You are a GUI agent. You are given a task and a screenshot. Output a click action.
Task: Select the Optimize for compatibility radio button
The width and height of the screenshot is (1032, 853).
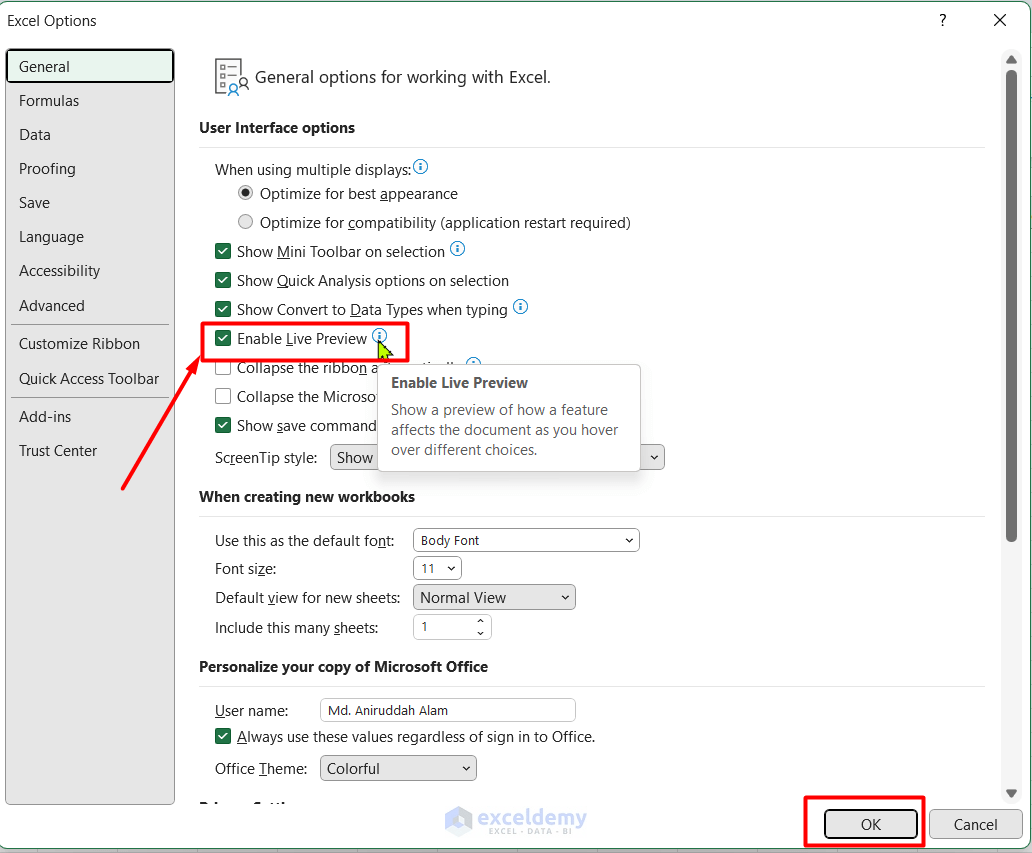pos(245,221)
